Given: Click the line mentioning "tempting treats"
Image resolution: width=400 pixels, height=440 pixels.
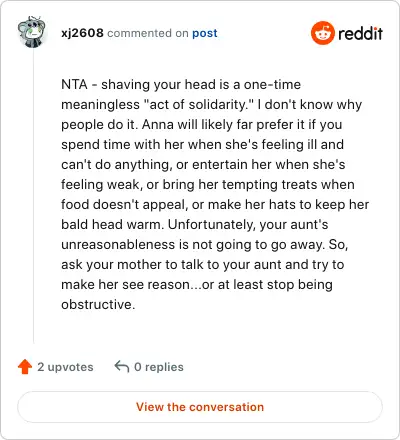Looking at the screenshot, I should pyautogui.click(x=208, y=185).
